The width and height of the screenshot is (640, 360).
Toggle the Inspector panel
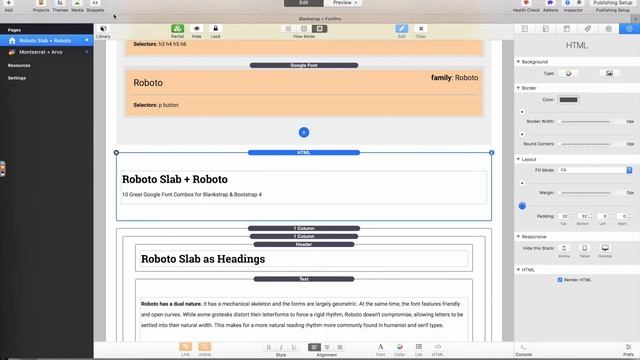click(x=573, y=5)
